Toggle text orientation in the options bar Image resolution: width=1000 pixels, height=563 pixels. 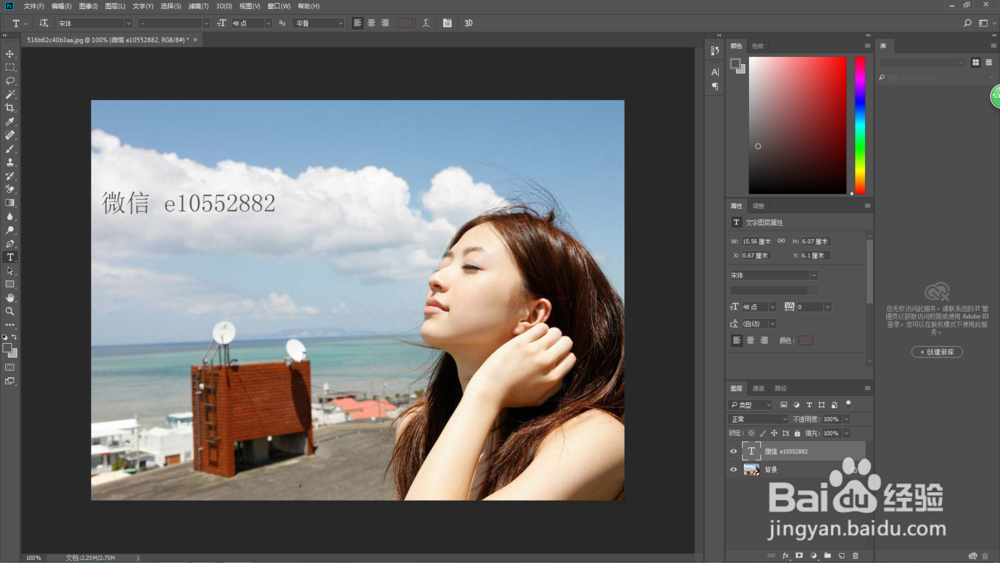[43, 23]
